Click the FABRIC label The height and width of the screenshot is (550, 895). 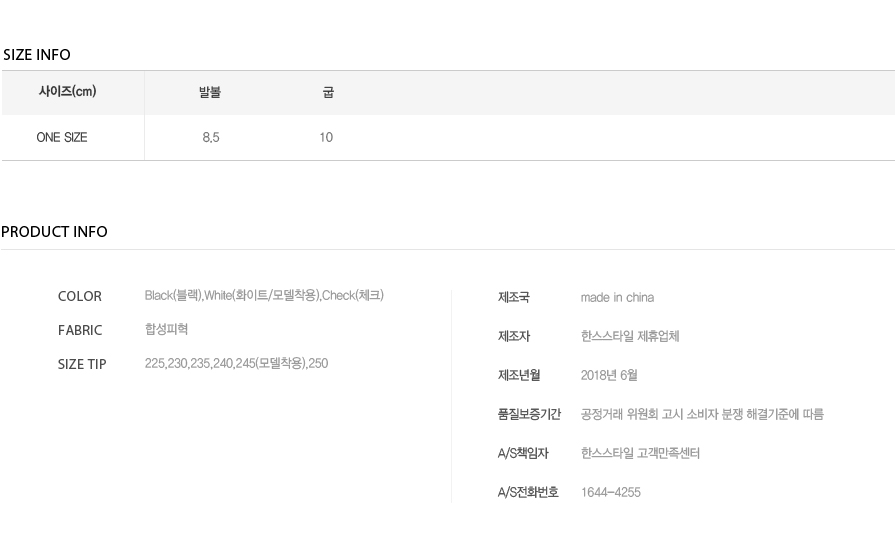click(80, 330)
